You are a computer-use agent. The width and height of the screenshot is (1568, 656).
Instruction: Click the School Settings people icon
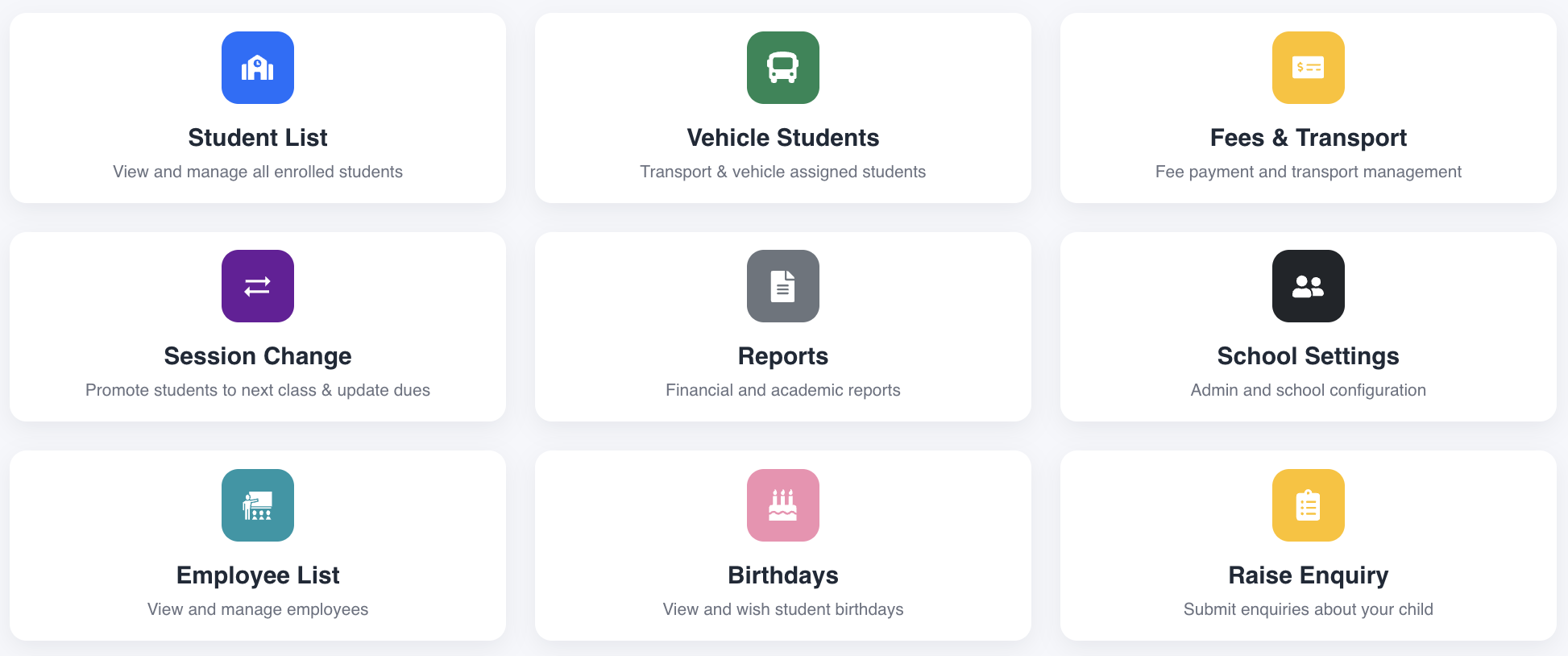coord(1308,286)
